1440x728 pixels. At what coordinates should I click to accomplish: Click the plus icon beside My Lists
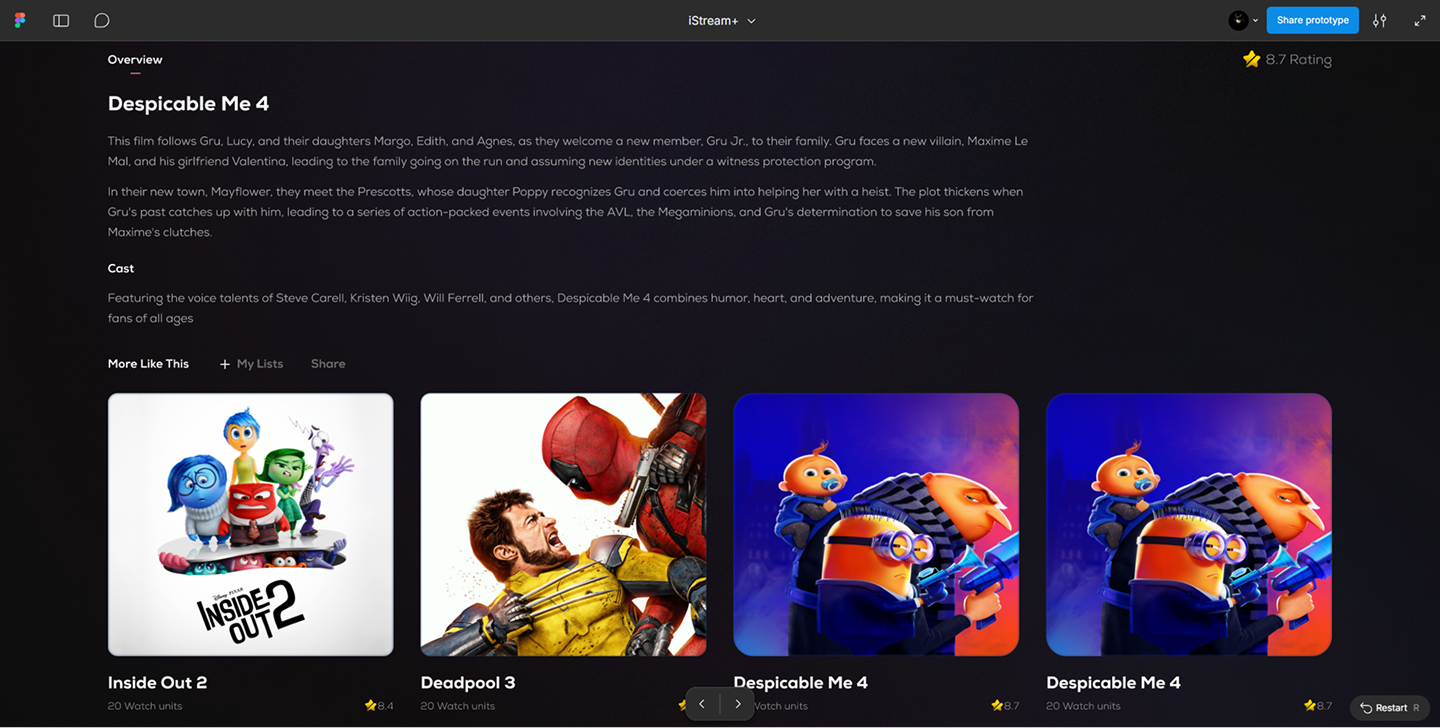[225, 364]
